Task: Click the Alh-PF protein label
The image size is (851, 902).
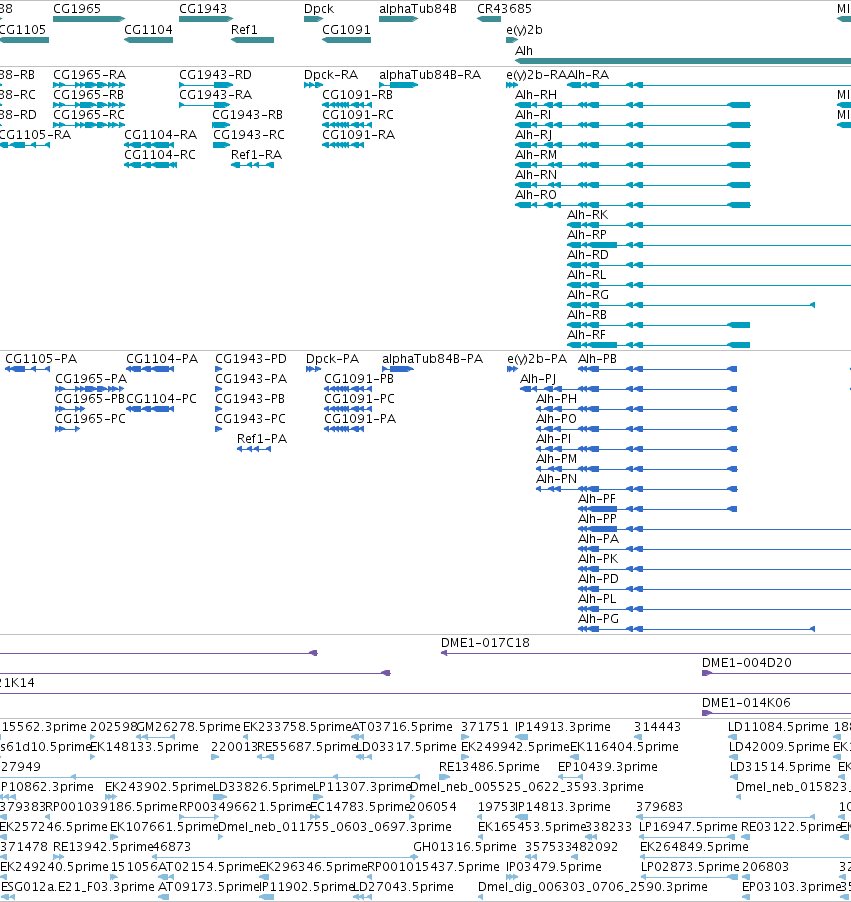Action: click(x=597, y=499)
